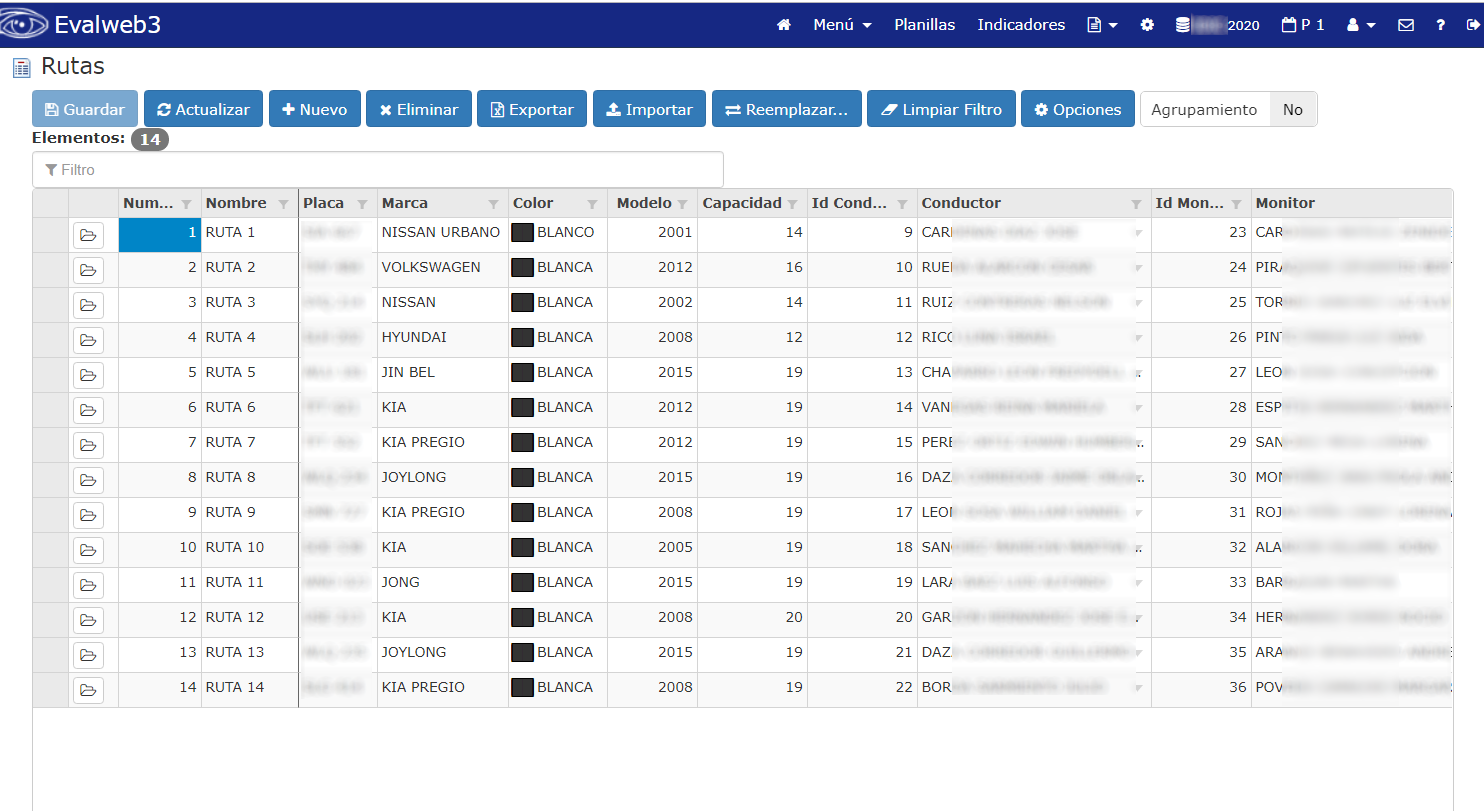Click color swatch for RUTA 14

pyautogui.click(x=522, y=688)
